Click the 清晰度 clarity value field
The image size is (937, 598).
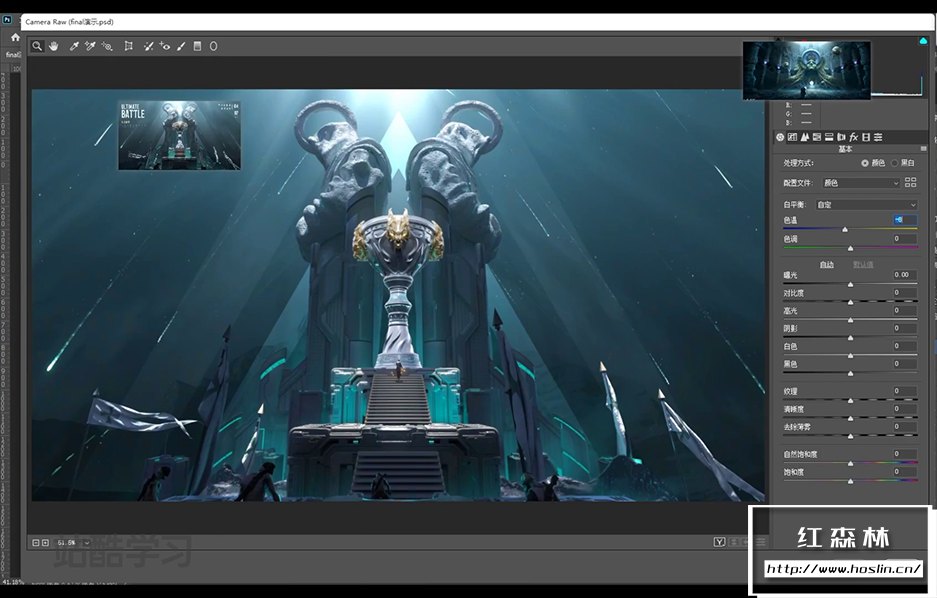(905, 409)
